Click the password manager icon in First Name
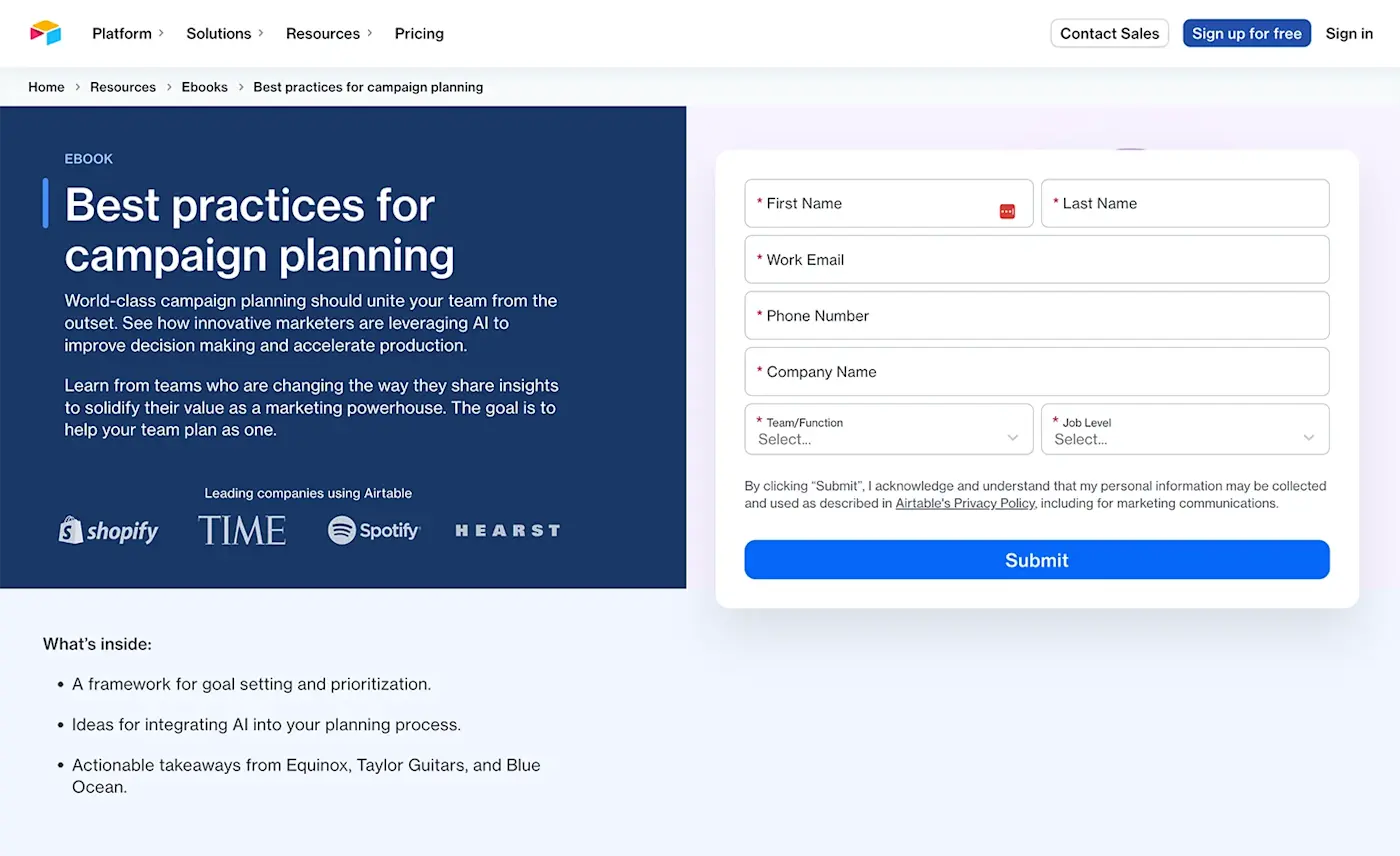Viewport: 1400px width, 856px height. [x=1007, y=211]
